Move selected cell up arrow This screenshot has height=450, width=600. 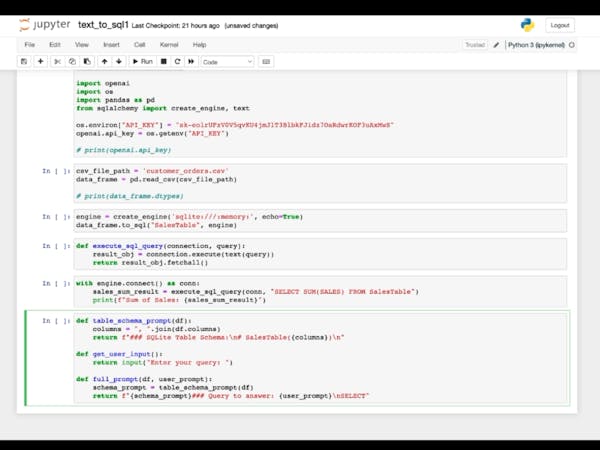click(x=104, y=62)
